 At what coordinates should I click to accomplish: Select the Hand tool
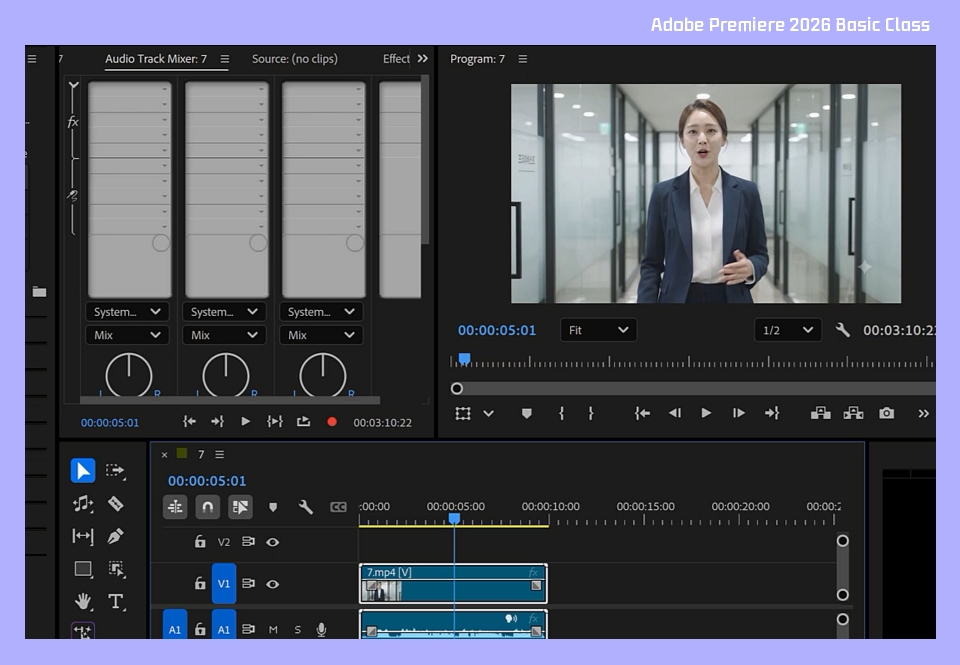(x=83, y=601)
